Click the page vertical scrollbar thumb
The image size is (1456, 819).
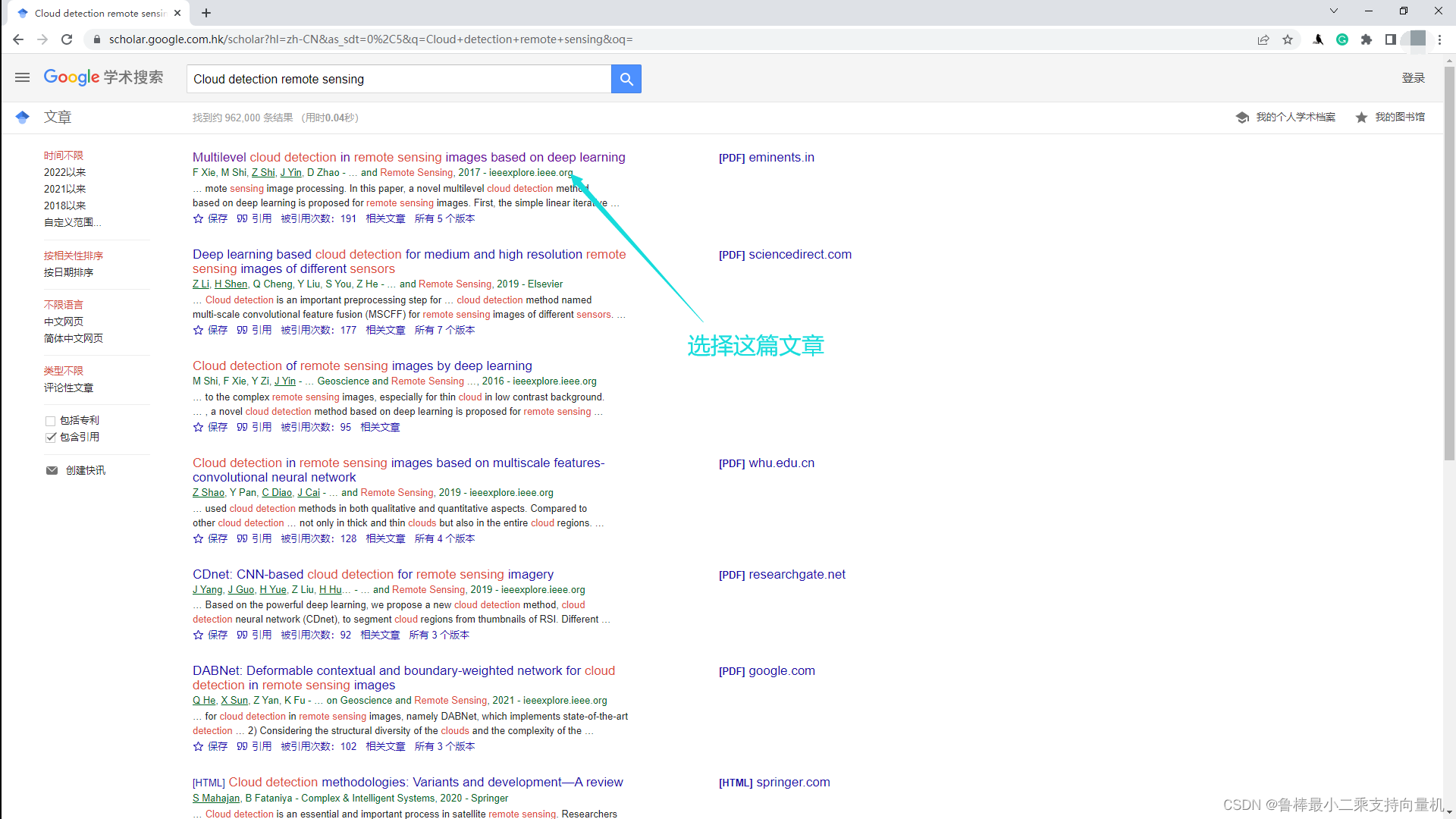[x=1449, y=262]
